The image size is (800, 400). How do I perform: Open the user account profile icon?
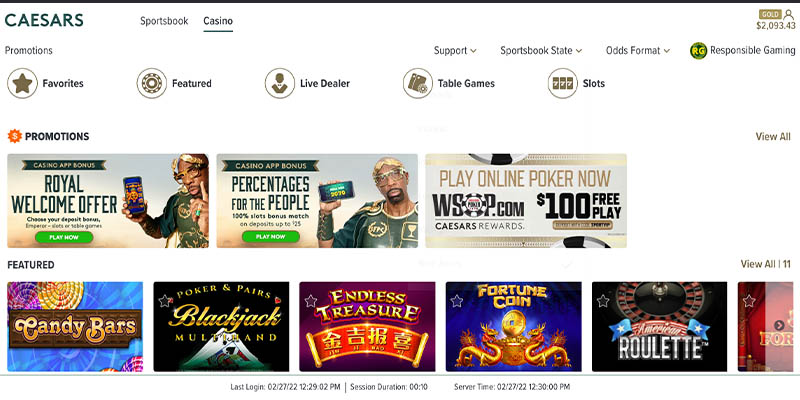tap(789, 14)
